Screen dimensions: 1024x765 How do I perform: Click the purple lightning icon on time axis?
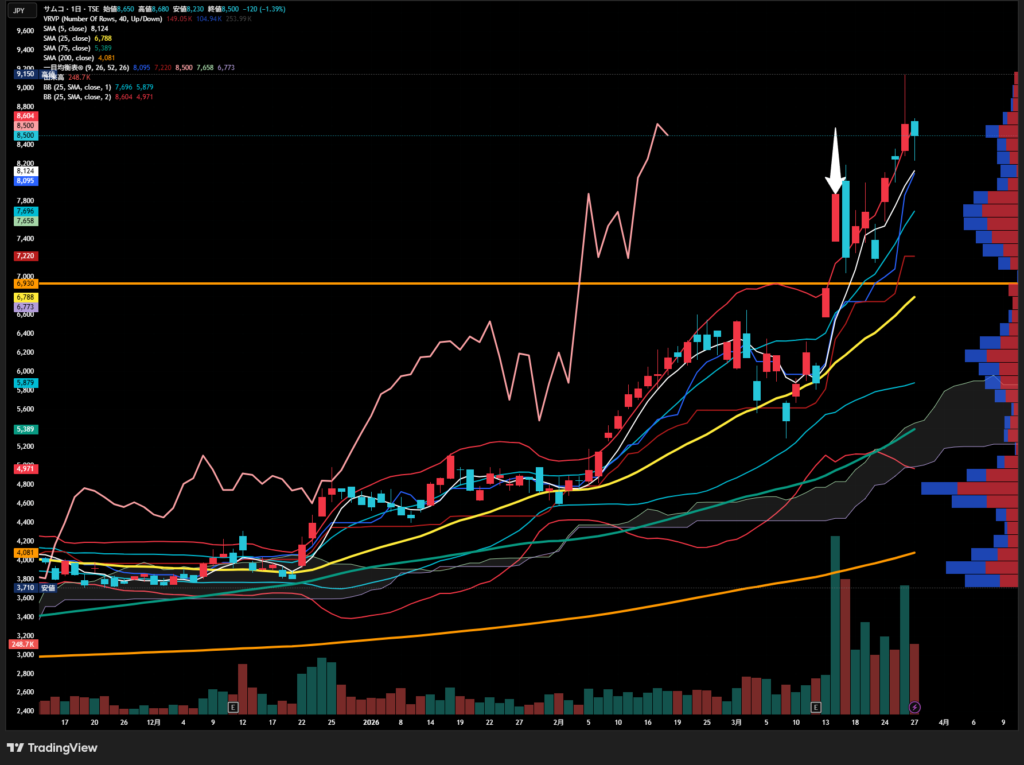click(915, 707)
